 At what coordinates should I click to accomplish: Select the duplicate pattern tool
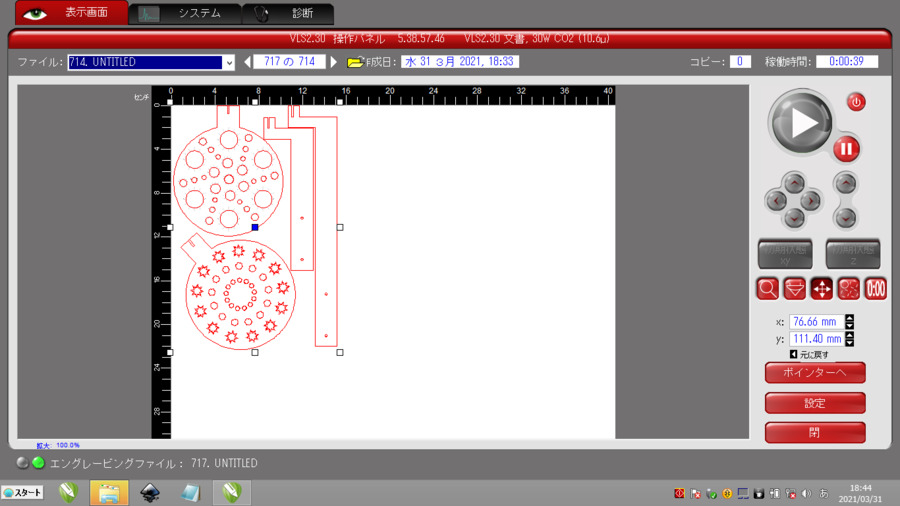click(848, 289)
